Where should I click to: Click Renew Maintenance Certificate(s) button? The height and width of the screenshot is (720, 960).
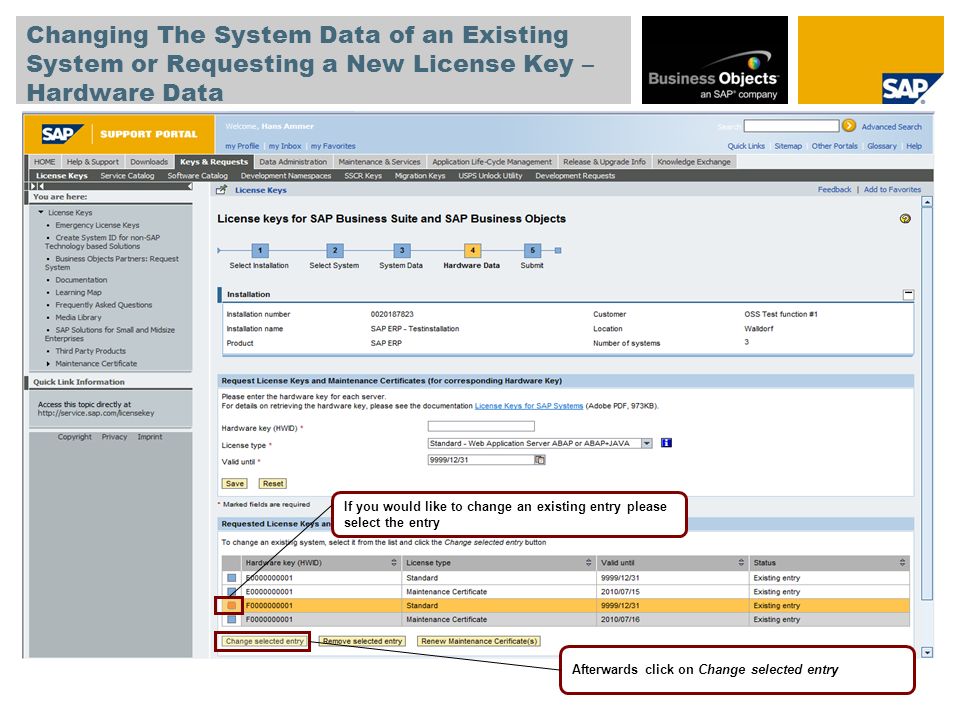[479, 641]
